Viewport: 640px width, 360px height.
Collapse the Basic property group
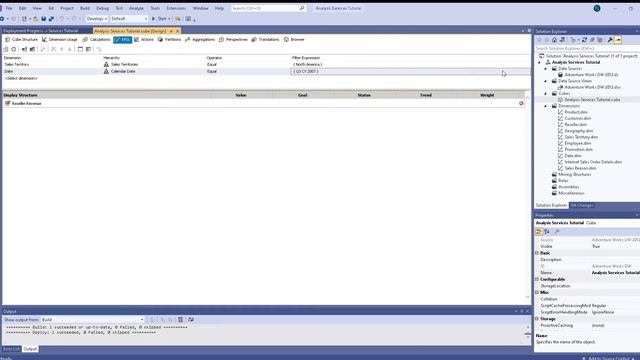pyautogui.click(x=537, y=253)
